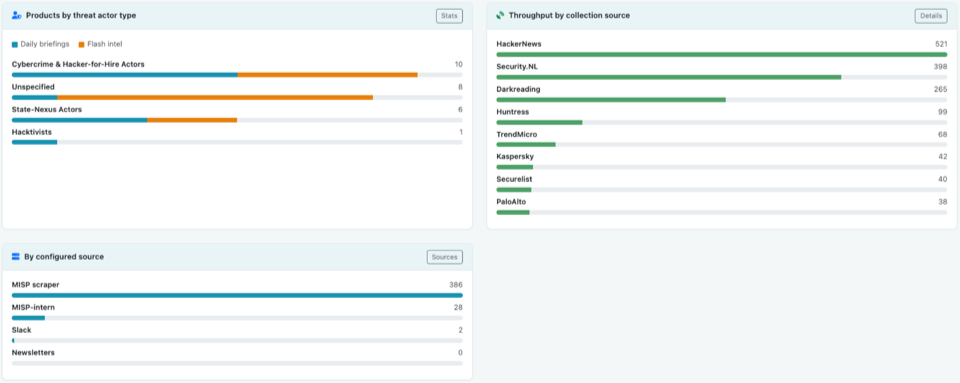Click the throughput collection source icon
This screenshot has height=383, width=960.
[500, 15]
